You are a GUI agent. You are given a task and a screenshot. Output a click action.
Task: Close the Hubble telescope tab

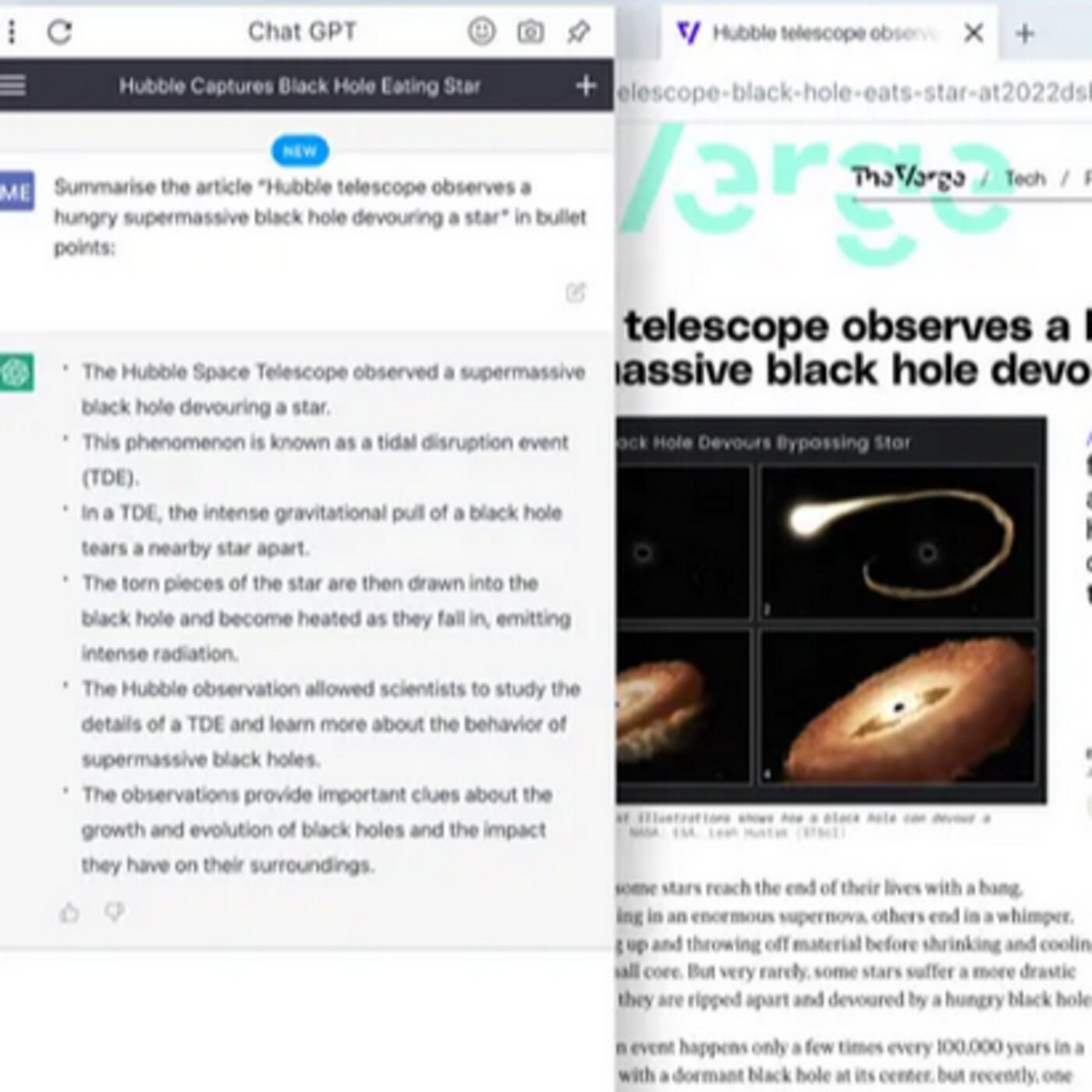tap(973, 33)
